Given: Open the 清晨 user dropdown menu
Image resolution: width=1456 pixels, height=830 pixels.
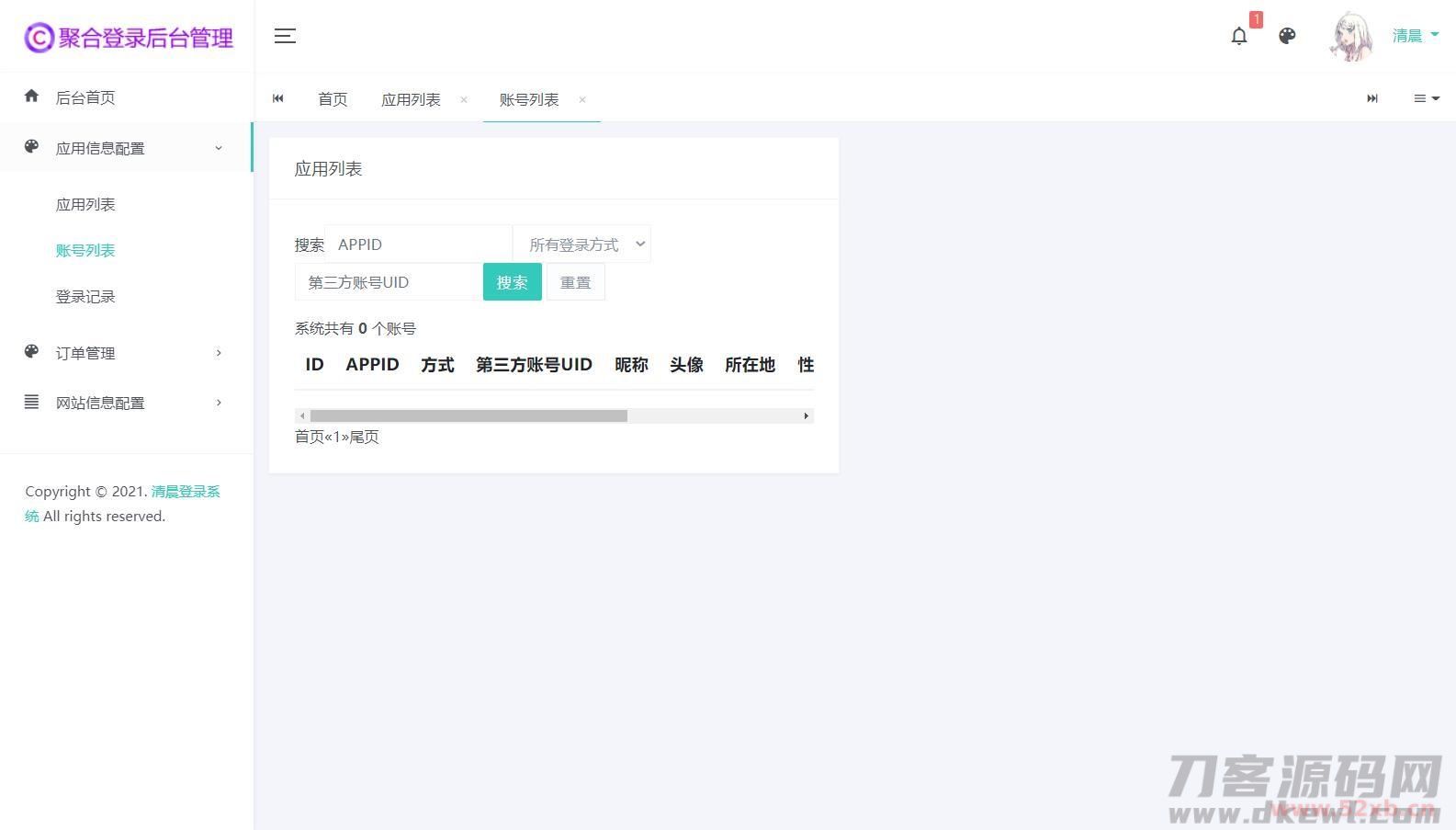Looking at the screenshot, I should 1415,36.
